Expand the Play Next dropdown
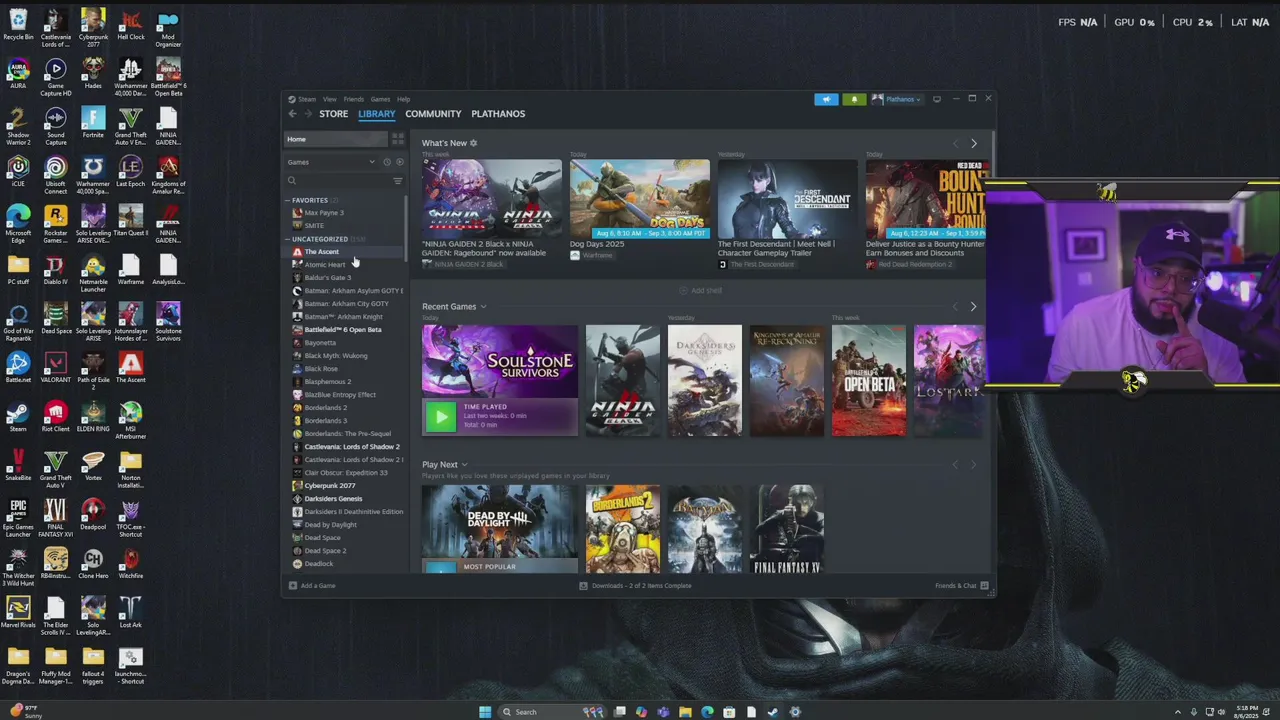 [x=464, y=465]
